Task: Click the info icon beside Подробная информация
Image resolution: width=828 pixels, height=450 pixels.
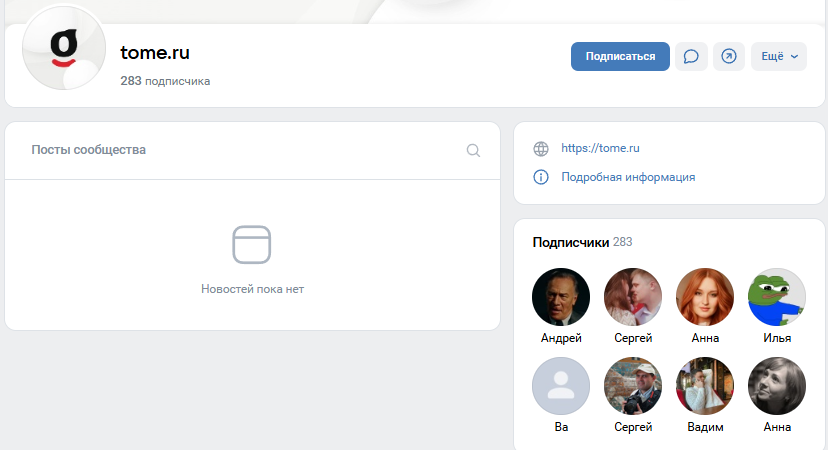Action: point(541,177)
